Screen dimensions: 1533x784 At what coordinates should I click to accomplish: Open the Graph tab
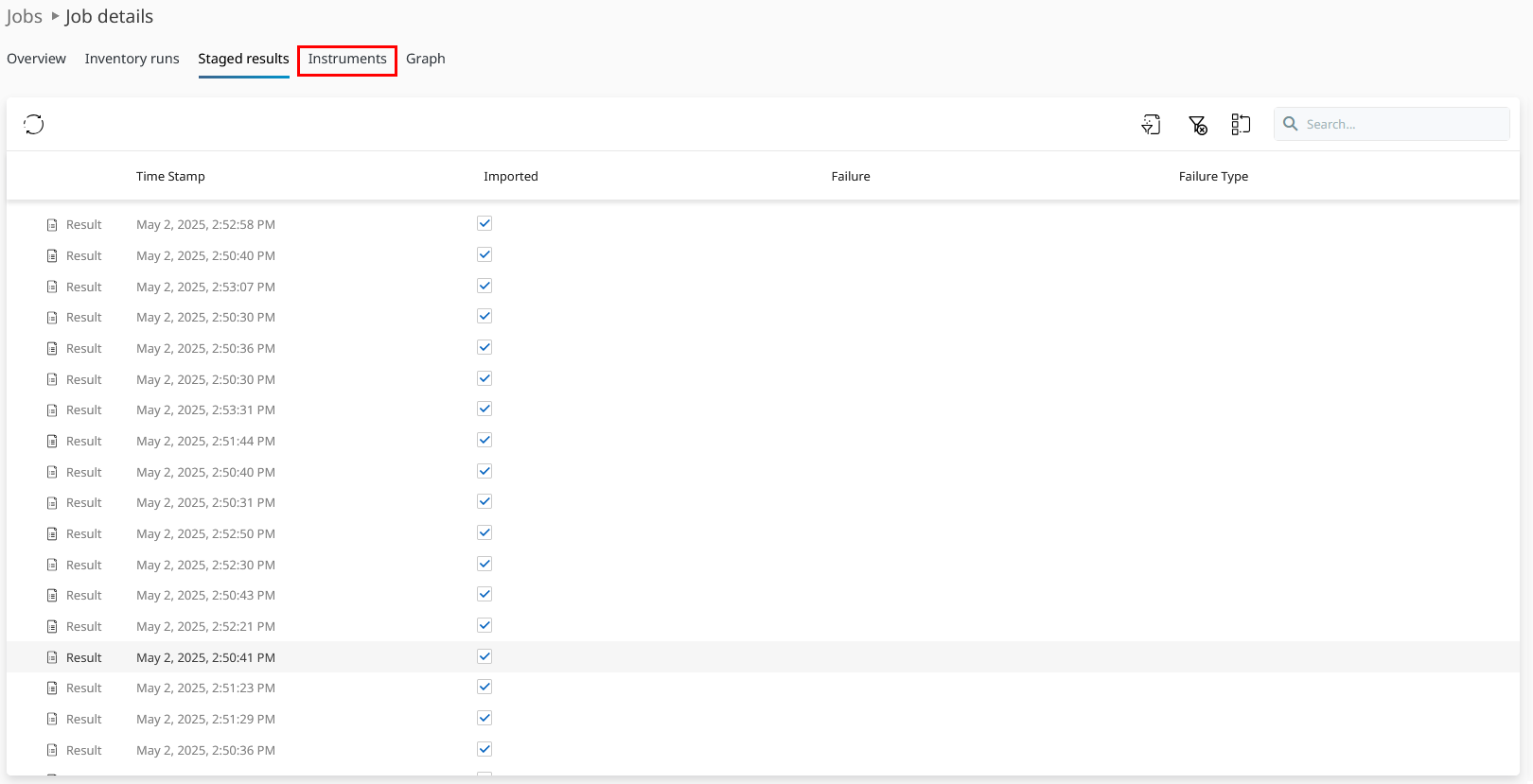coord(425,59)
